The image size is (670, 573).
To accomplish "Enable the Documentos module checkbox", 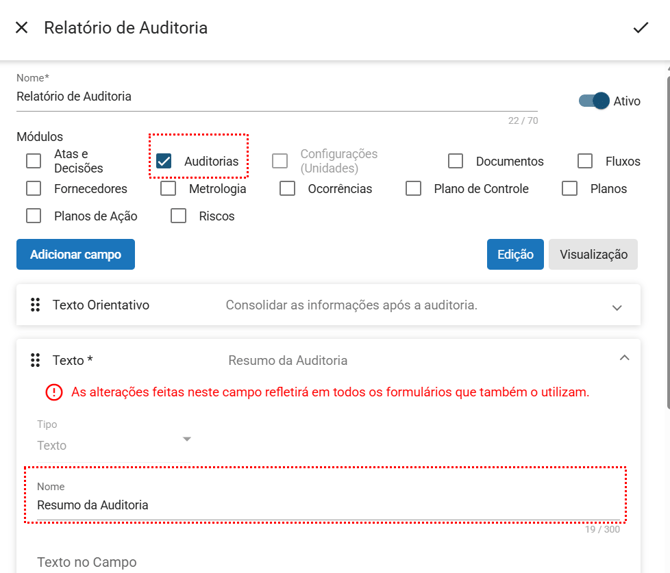I will pyautogui.click(x=456, y=161).
